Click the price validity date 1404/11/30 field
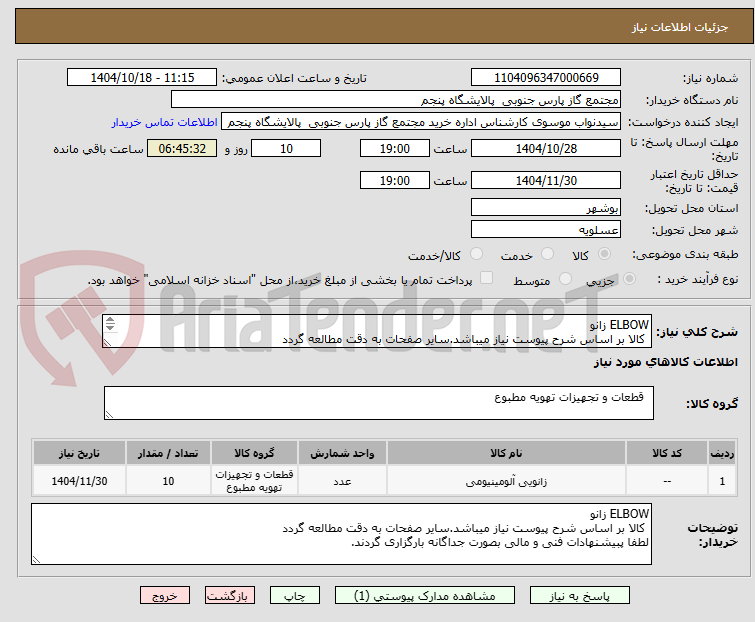The image size is (755, 622). pyautogui.click(x=546, y=180)
